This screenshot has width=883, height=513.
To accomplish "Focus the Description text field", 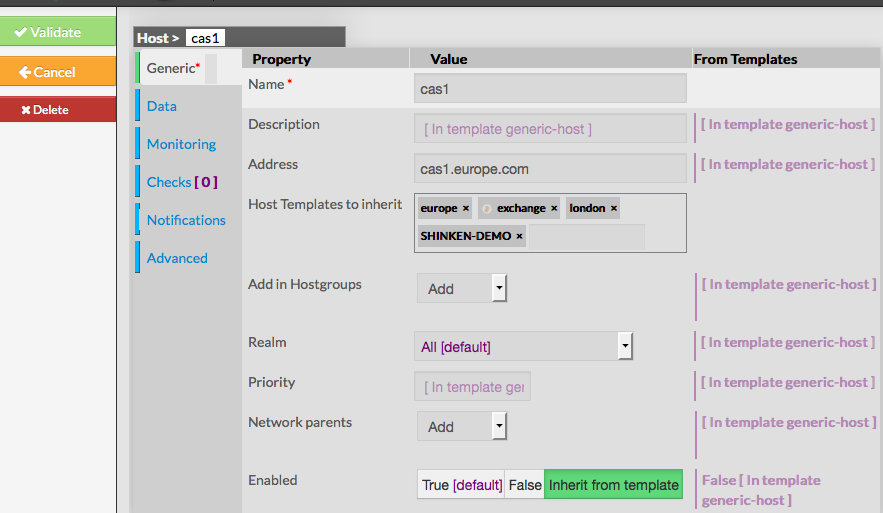I will pyautogui.click(x=550, y=129).
